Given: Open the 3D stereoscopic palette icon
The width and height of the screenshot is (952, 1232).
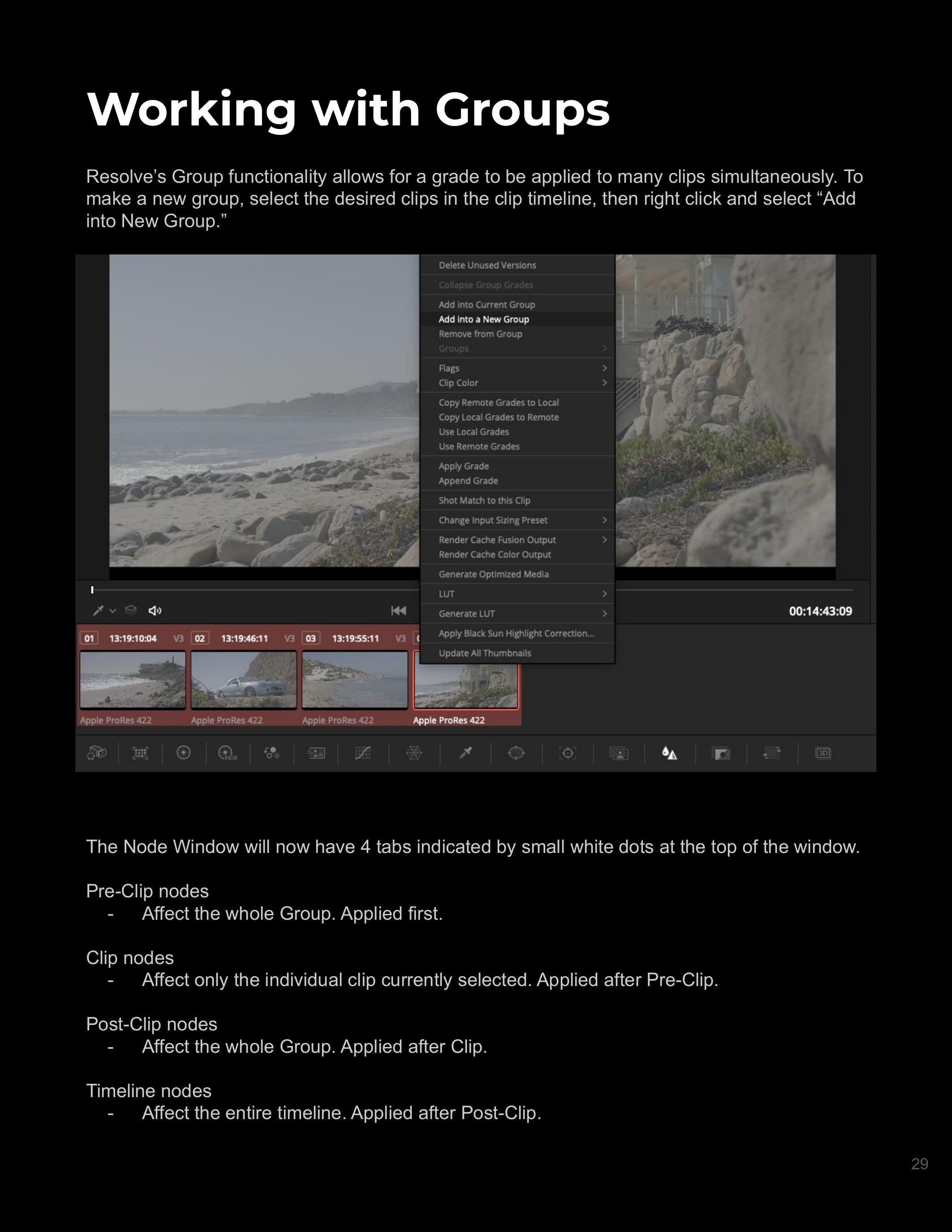Looking at the screenshot, I should pyautogui.click(x=823, y=753).
